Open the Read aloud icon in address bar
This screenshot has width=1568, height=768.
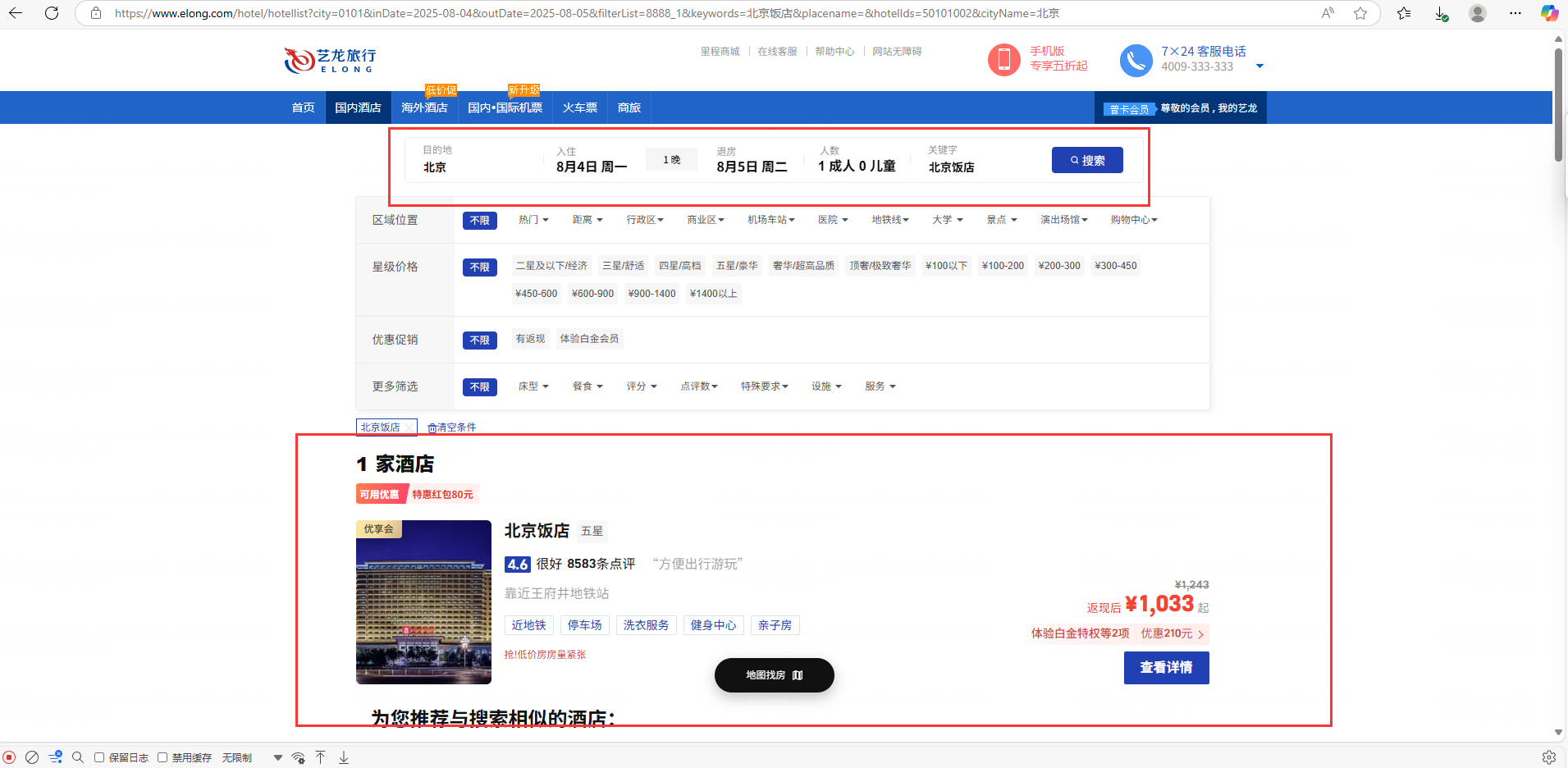[1328, 13]
